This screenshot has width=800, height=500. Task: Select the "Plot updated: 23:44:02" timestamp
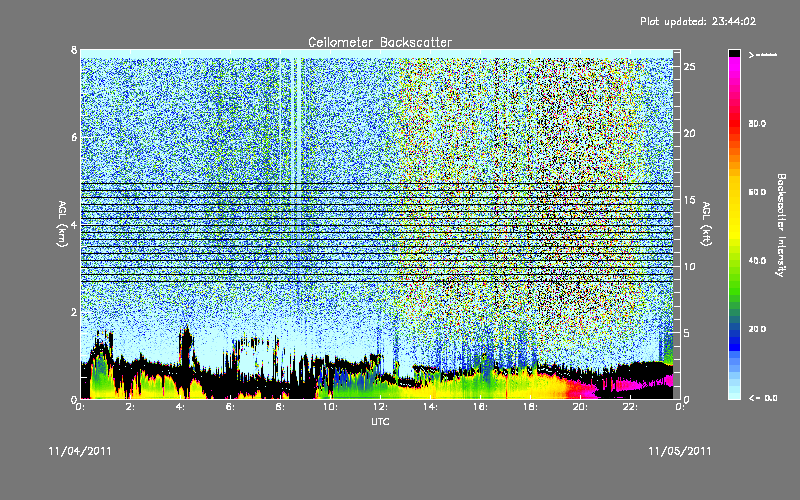(x=698, y=21)
